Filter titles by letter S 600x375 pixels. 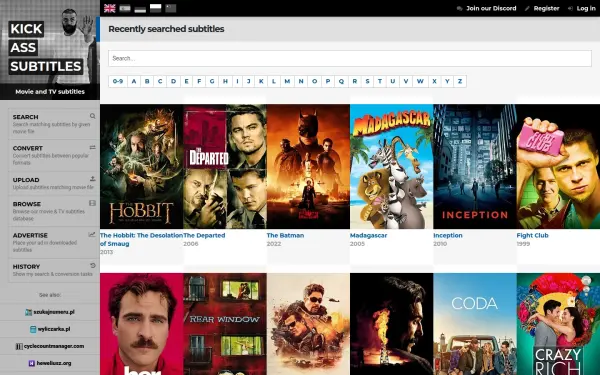[x=367, y=81]
